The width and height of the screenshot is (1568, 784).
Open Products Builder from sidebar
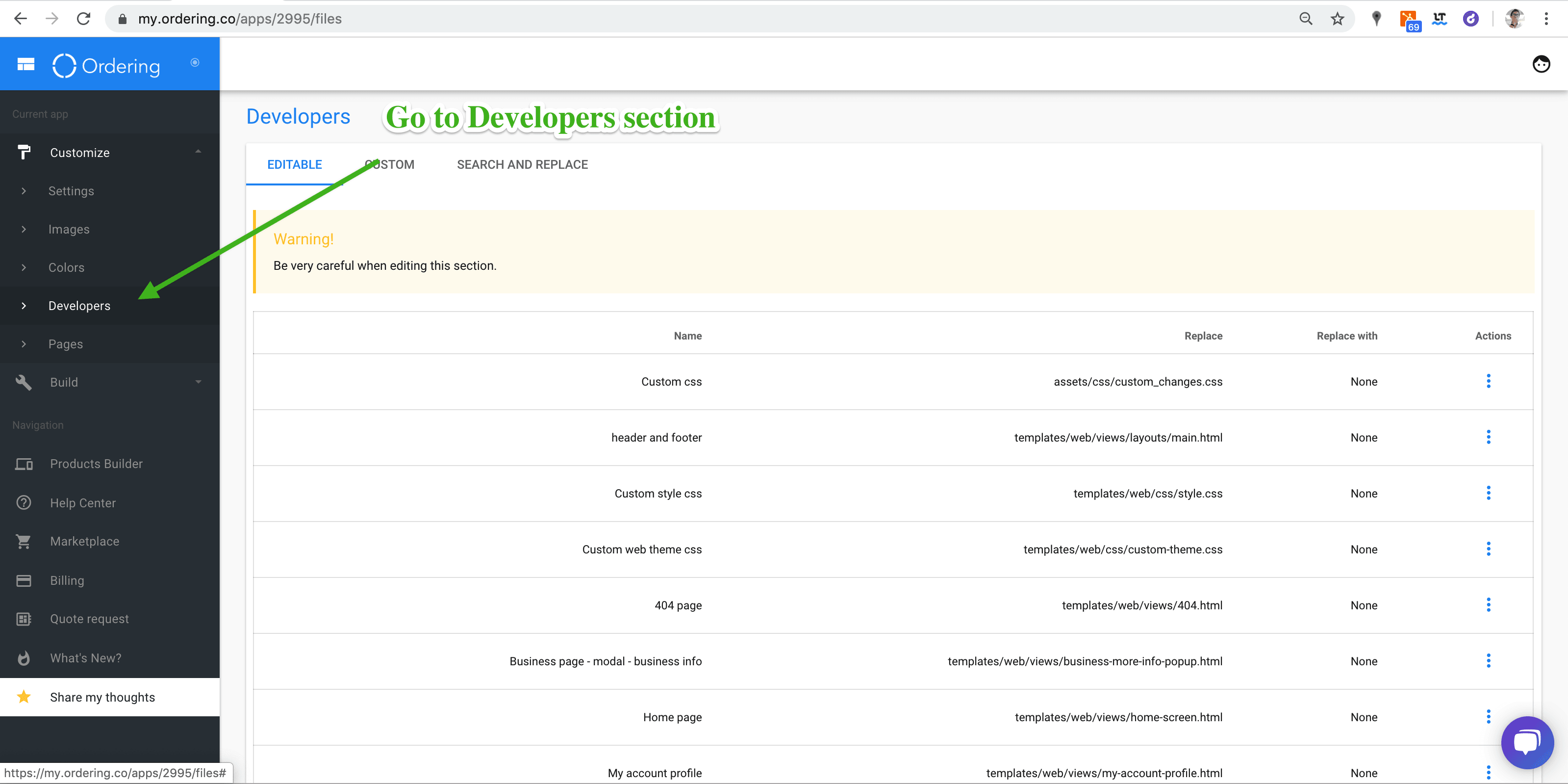coord(96,464)
